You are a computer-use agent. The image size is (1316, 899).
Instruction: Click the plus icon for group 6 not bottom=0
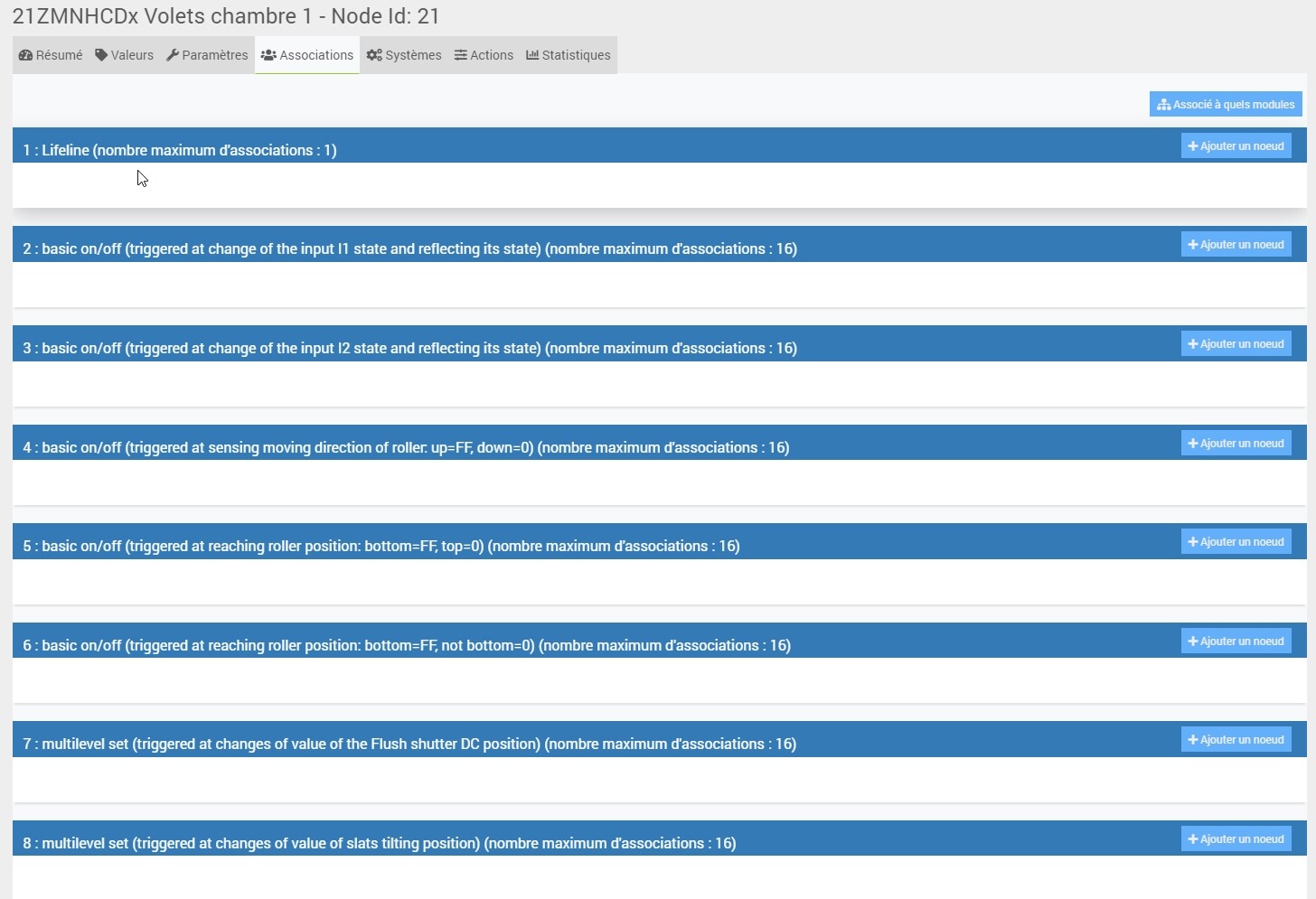[1193, 641]
